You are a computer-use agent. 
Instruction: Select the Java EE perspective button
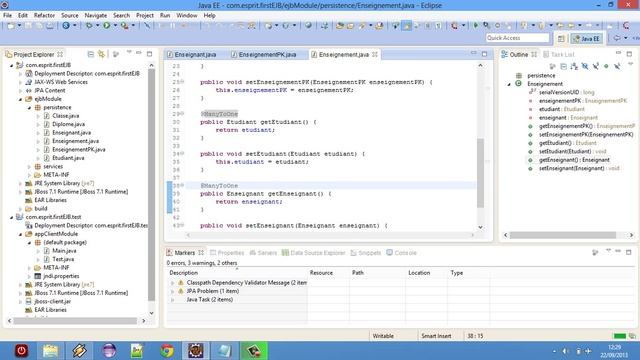pos(587,38)
